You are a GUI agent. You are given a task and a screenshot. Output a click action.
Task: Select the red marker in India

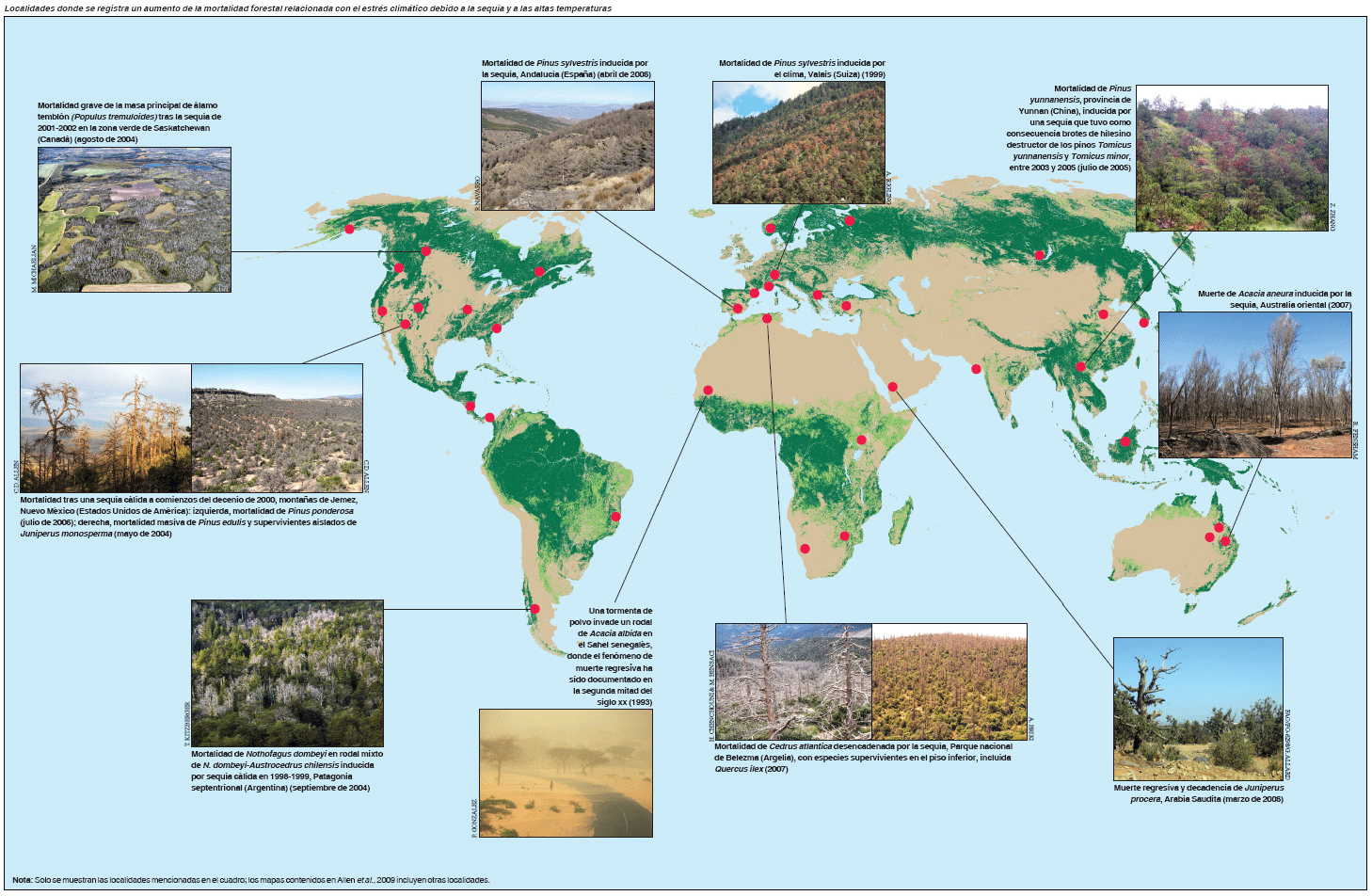pyautogui.click(x=976, y=369)
